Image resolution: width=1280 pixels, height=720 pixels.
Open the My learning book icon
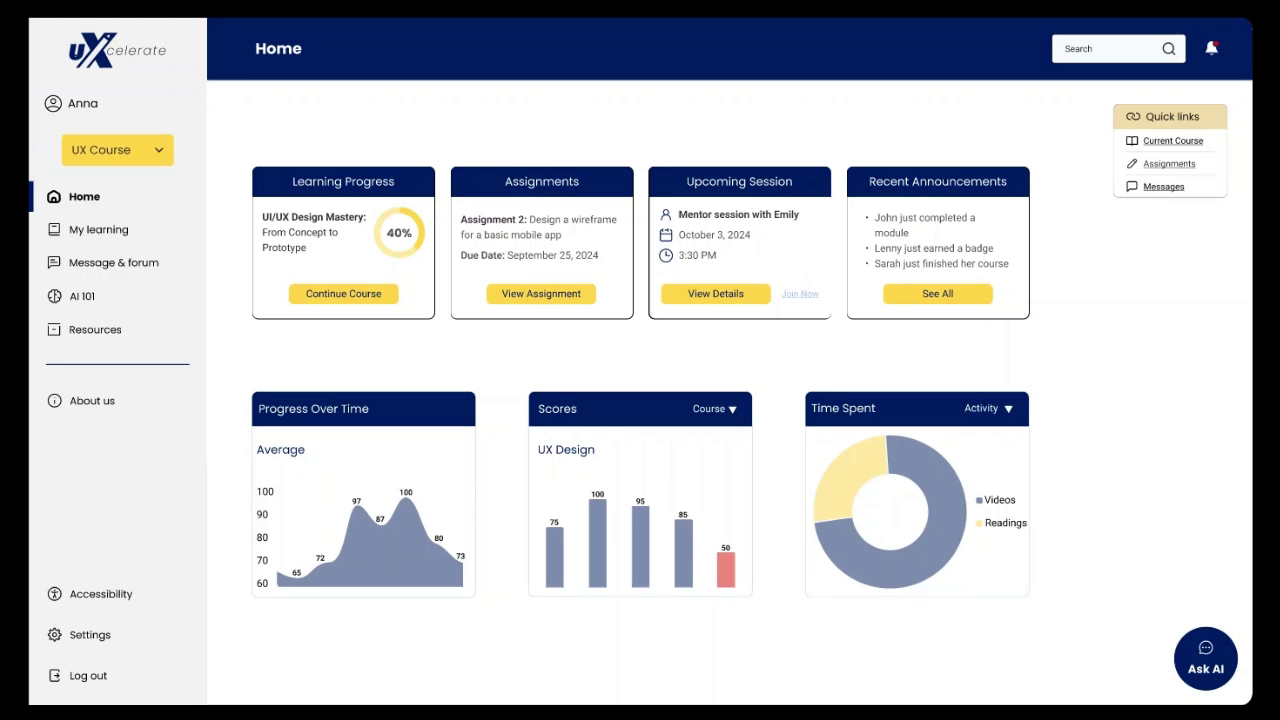tap(53, 229)
